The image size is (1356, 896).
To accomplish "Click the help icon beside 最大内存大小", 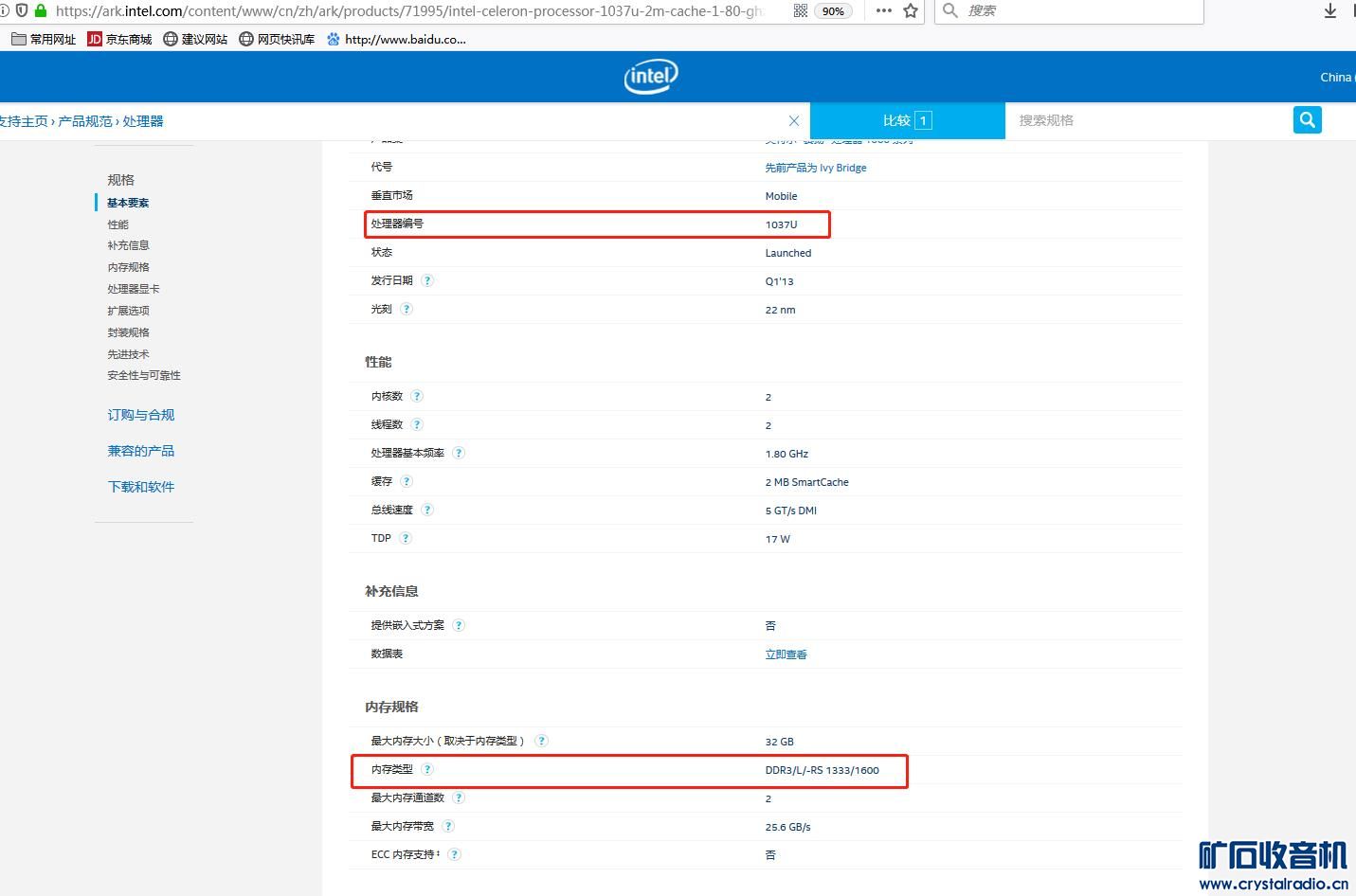I will [x=541, y=741].
